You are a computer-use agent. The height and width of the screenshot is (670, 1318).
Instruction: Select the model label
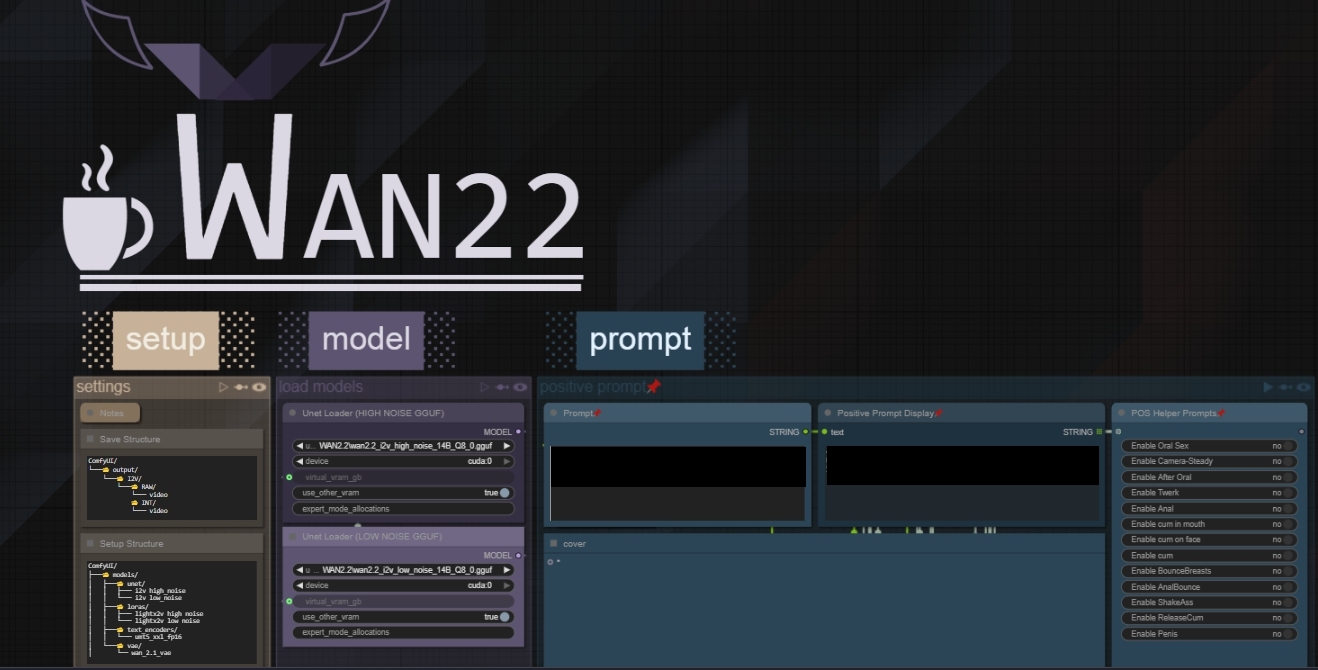pos(366,339)
